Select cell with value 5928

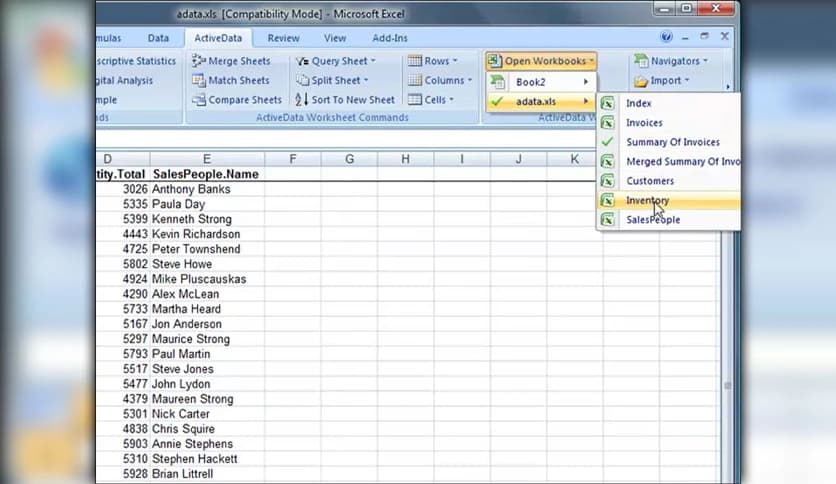point(123,474)
